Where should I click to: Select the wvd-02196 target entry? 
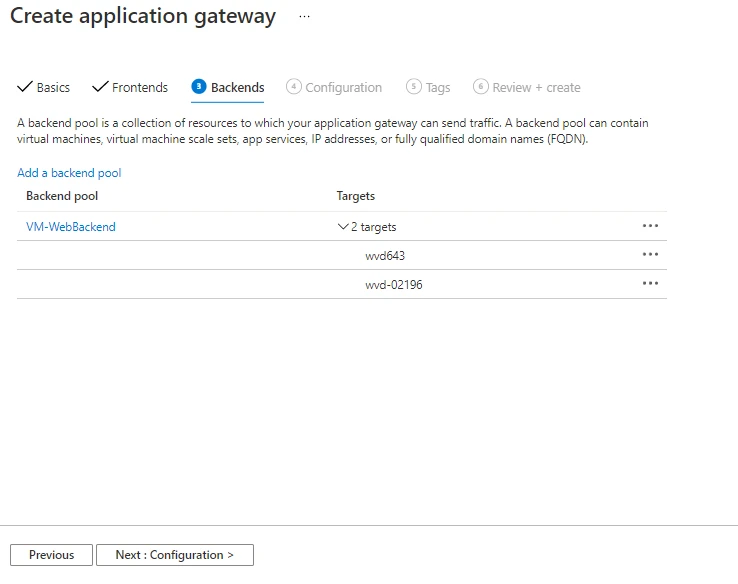click(393, 285)
